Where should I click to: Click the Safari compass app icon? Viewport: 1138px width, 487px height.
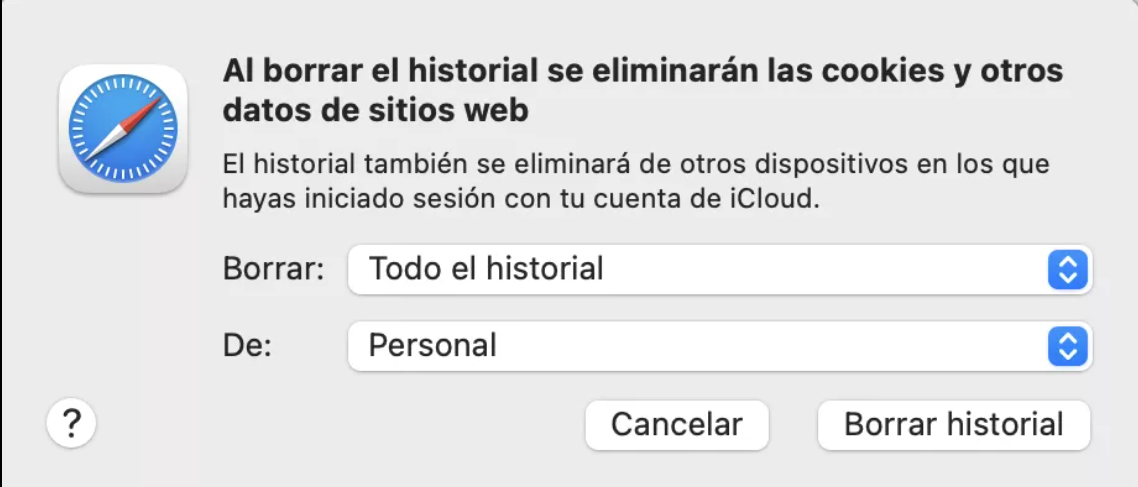[123, 129]
